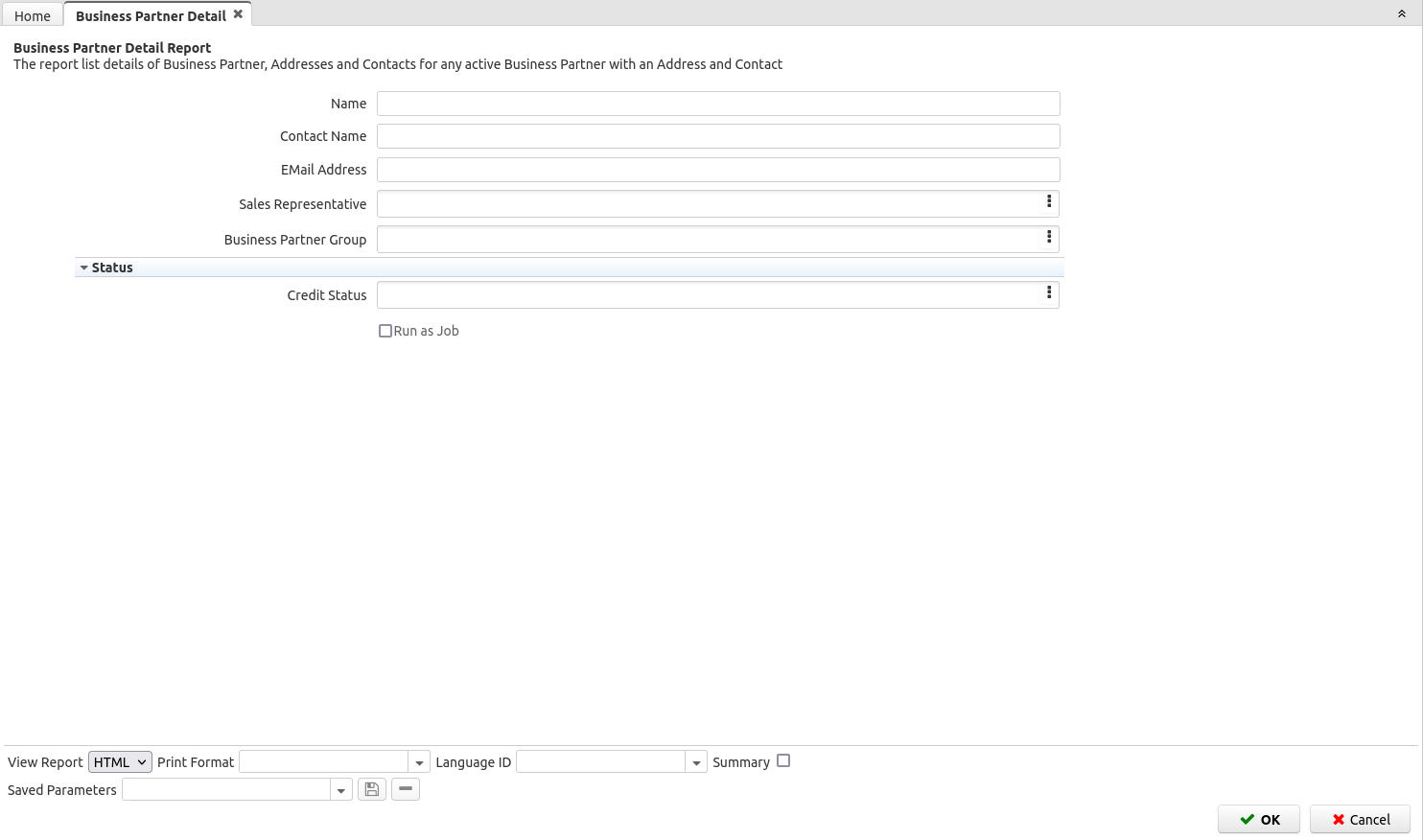Click the delete saved parameters minus icon
Viewport: 1423px width, 840px height.
tap(406, 789)
